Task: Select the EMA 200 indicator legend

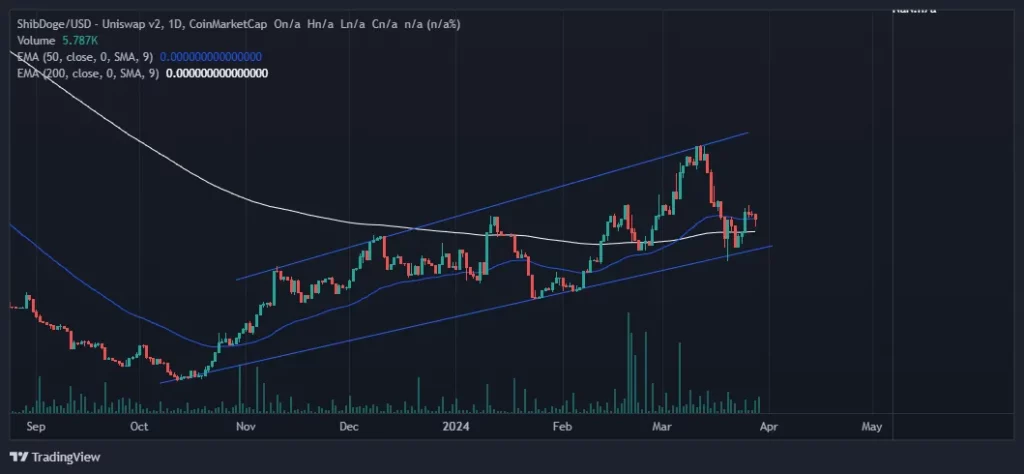Action: [142, 73]
